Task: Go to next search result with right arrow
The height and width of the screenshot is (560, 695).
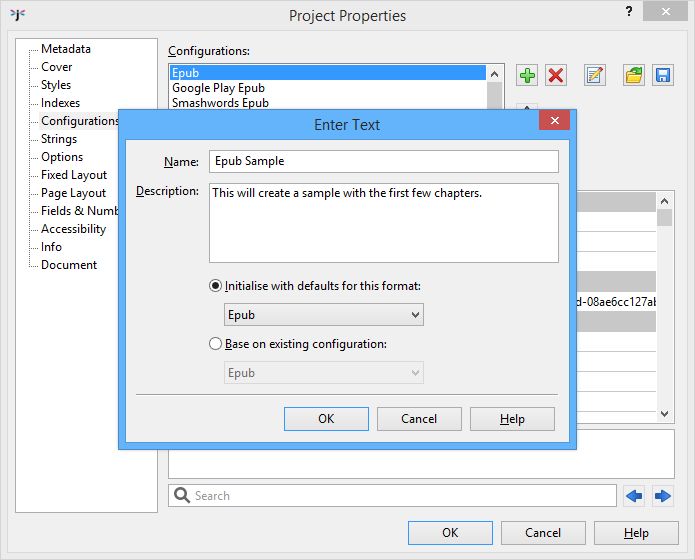Action: [662, 495]
